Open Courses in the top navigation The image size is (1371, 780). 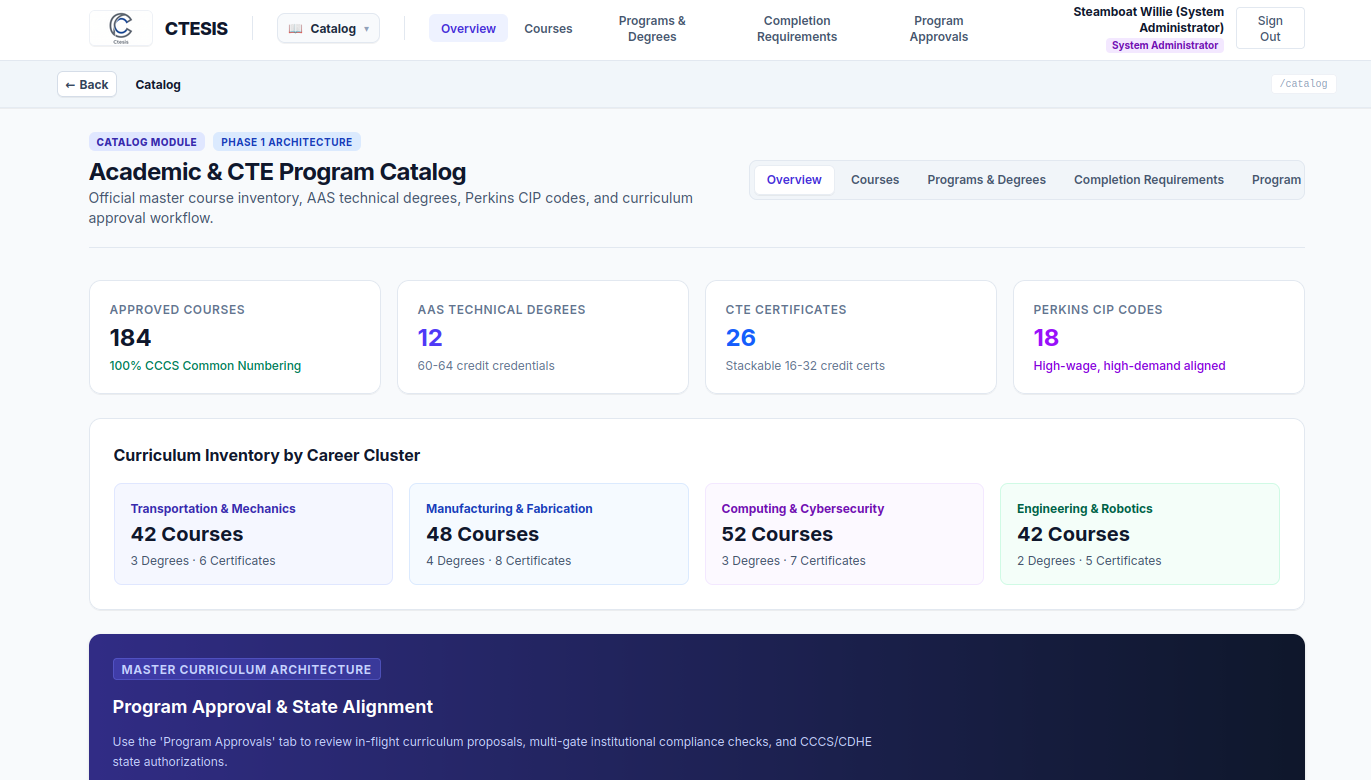(x=548, y=28)
